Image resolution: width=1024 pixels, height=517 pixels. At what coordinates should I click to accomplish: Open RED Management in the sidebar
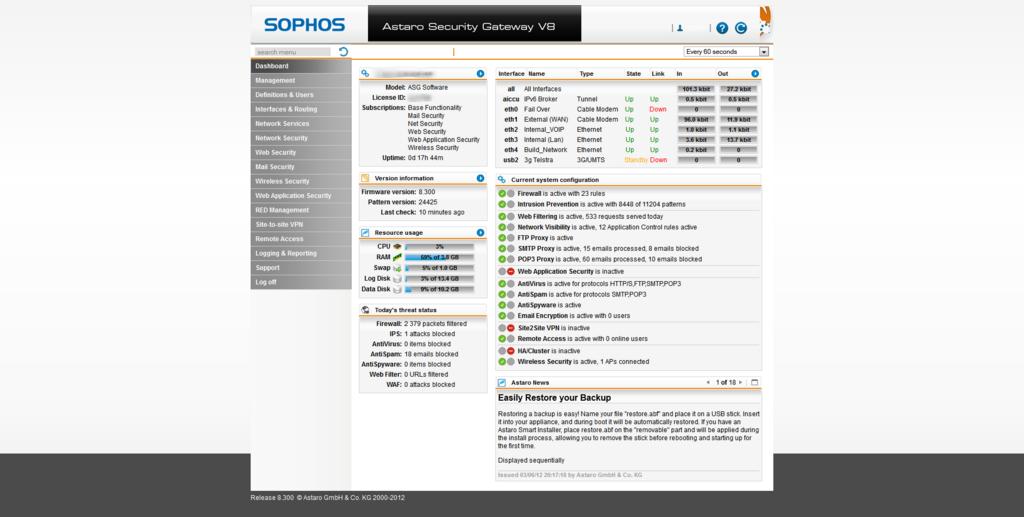(301, 210)
